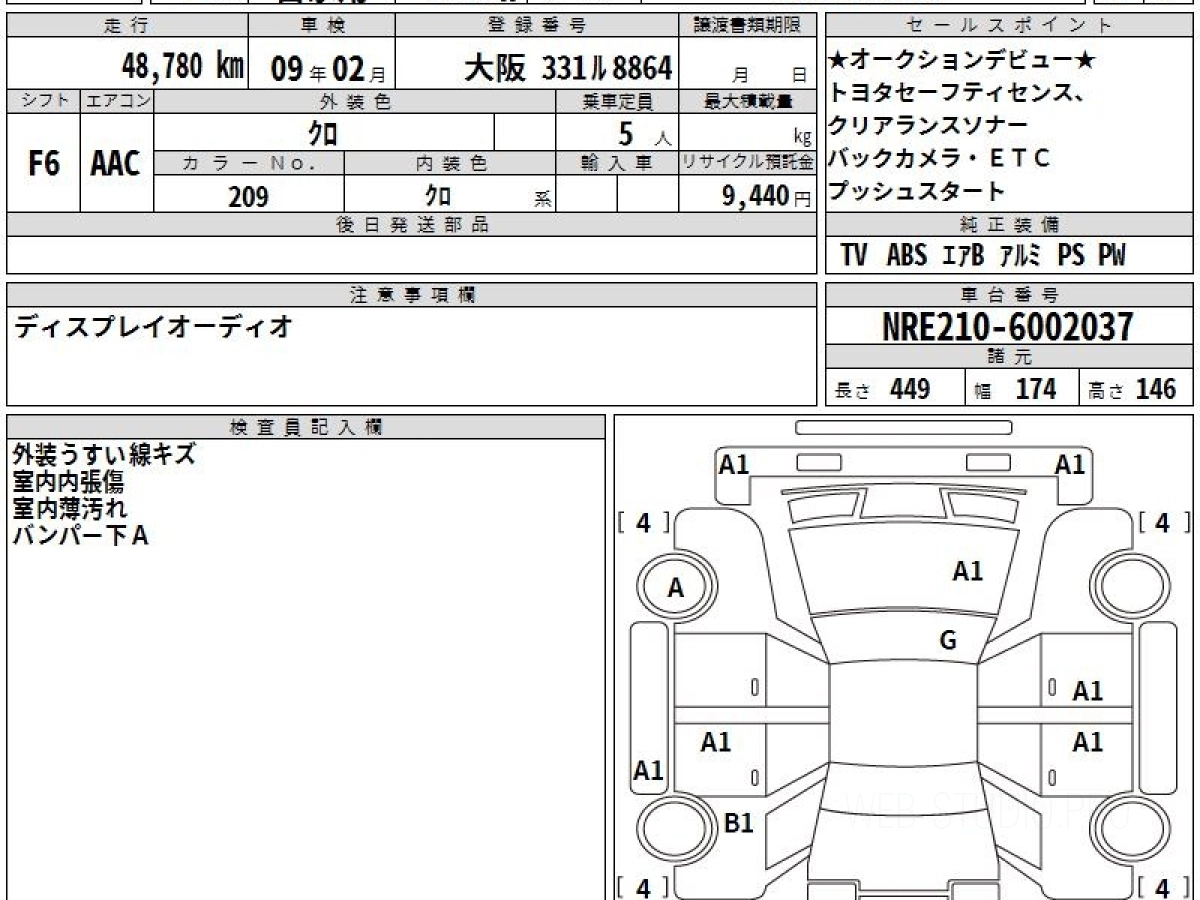
Task: Select the 09年02月 inspection date
Action: (x=328, y=68)
